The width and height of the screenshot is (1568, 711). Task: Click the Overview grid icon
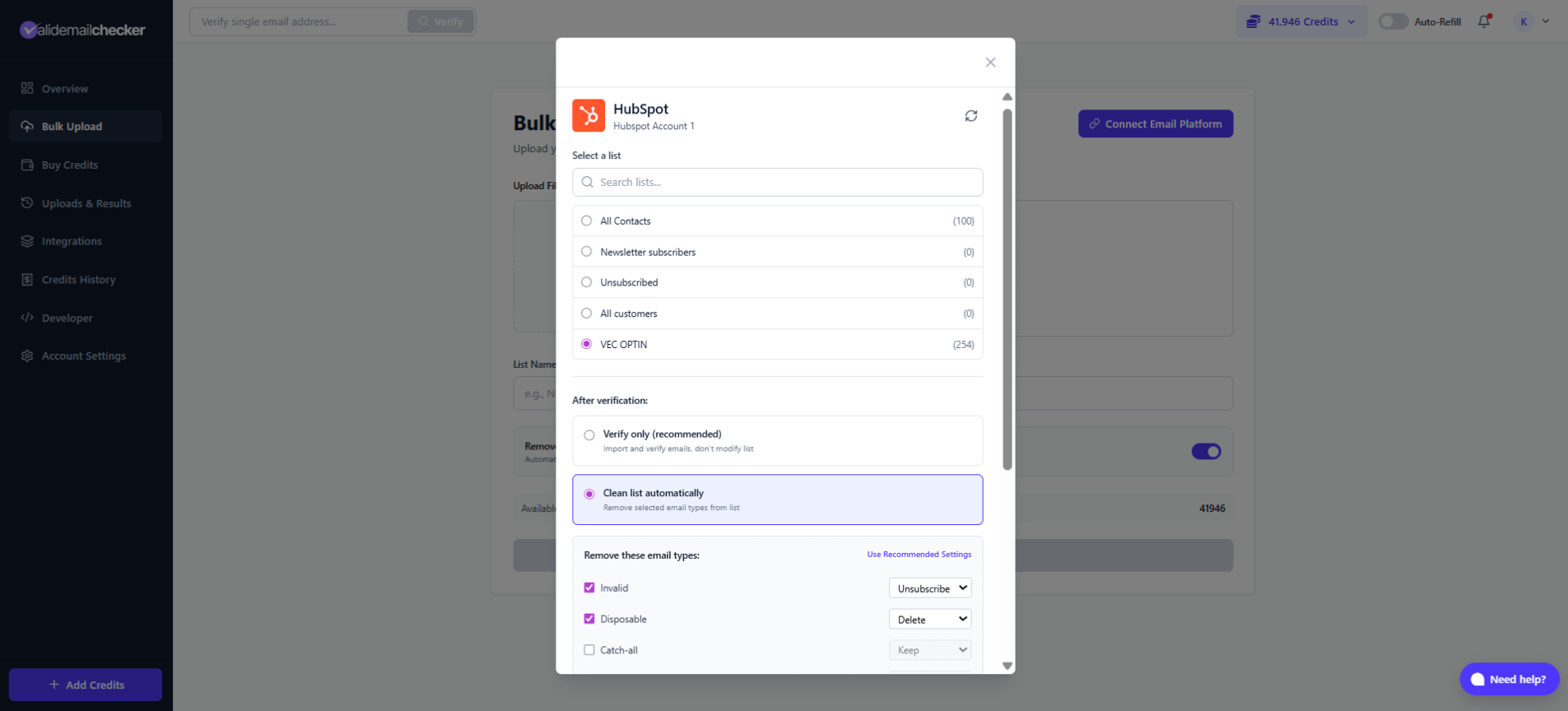[27, 88]
